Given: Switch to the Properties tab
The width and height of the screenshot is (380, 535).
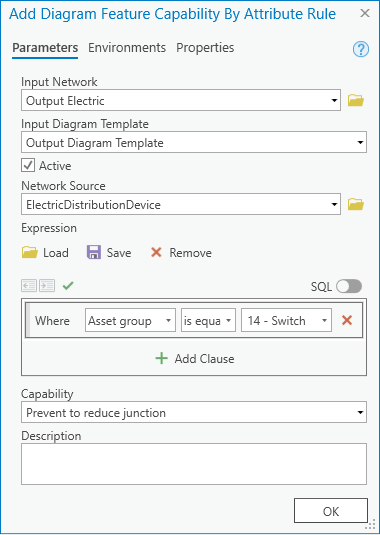Looking at the screenshot, I should pyautogui.click(x=205, y=48).
